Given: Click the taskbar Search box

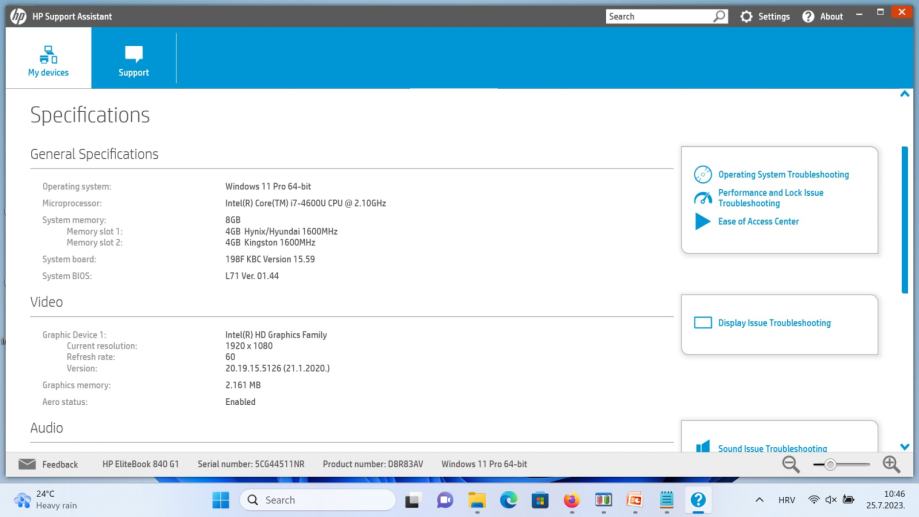Looking at the screenshot, I should (318, 500).
